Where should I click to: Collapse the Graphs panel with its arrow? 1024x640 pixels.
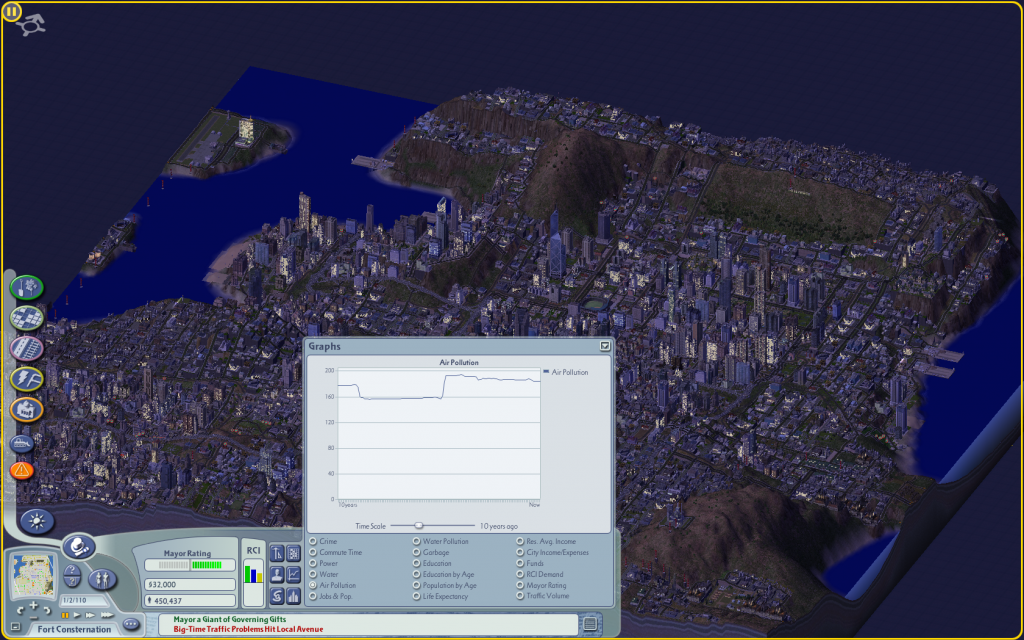[x=605, y=346]
